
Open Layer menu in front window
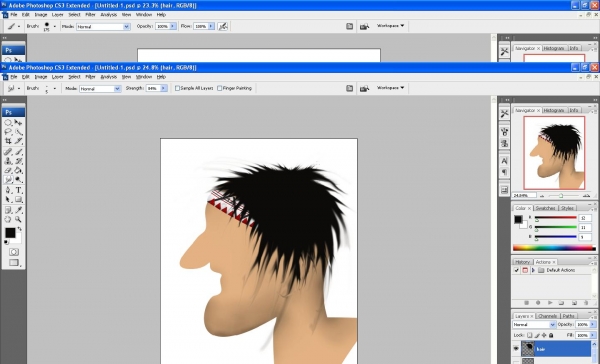[x=57, y=77]
